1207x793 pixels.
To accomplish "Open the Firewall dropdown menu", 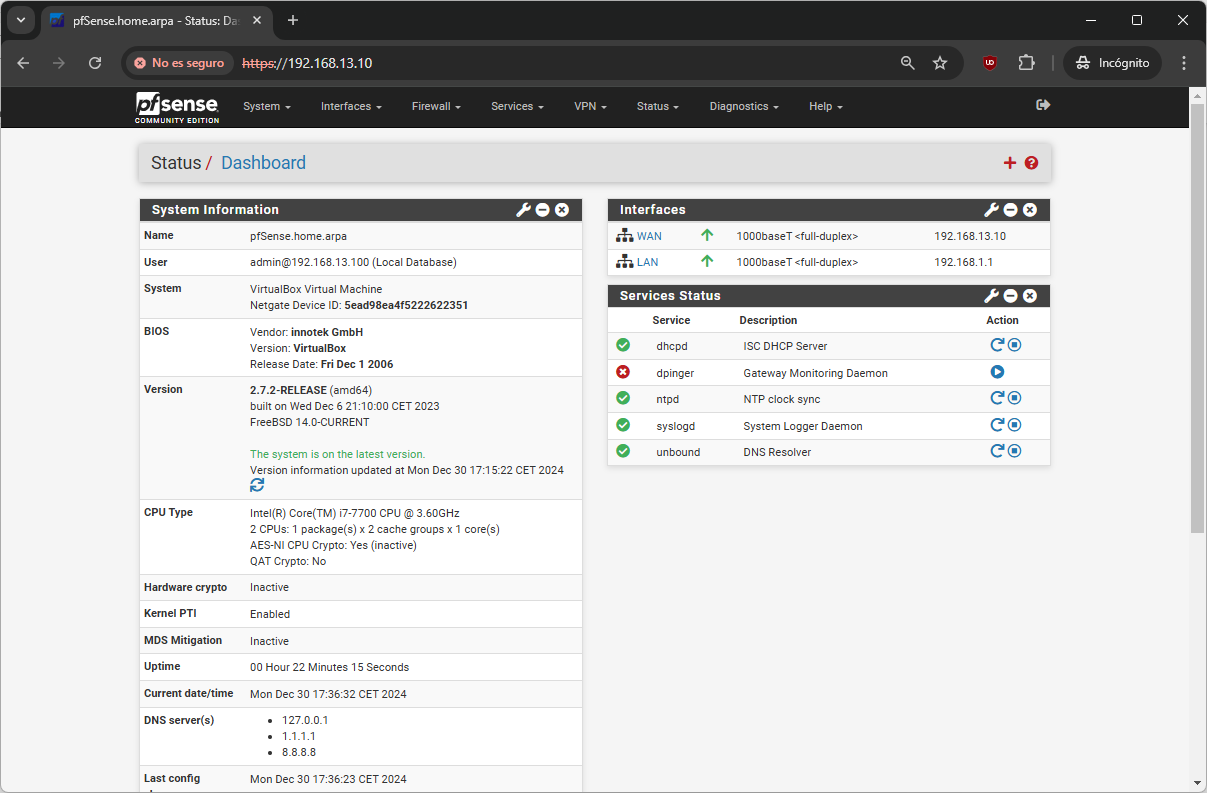I will [436, 106].
